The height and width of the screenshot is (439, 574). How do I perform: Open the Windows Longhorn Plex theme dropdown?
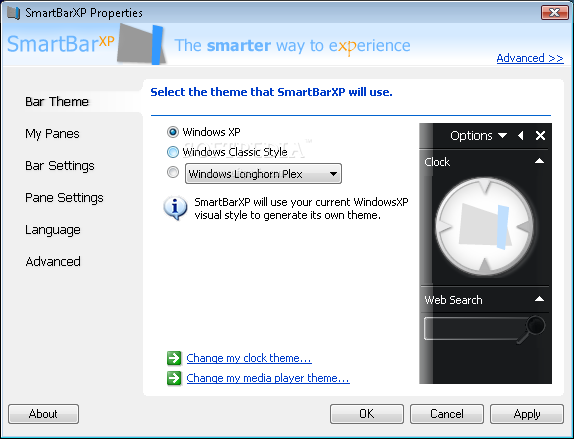pos(263,174)
